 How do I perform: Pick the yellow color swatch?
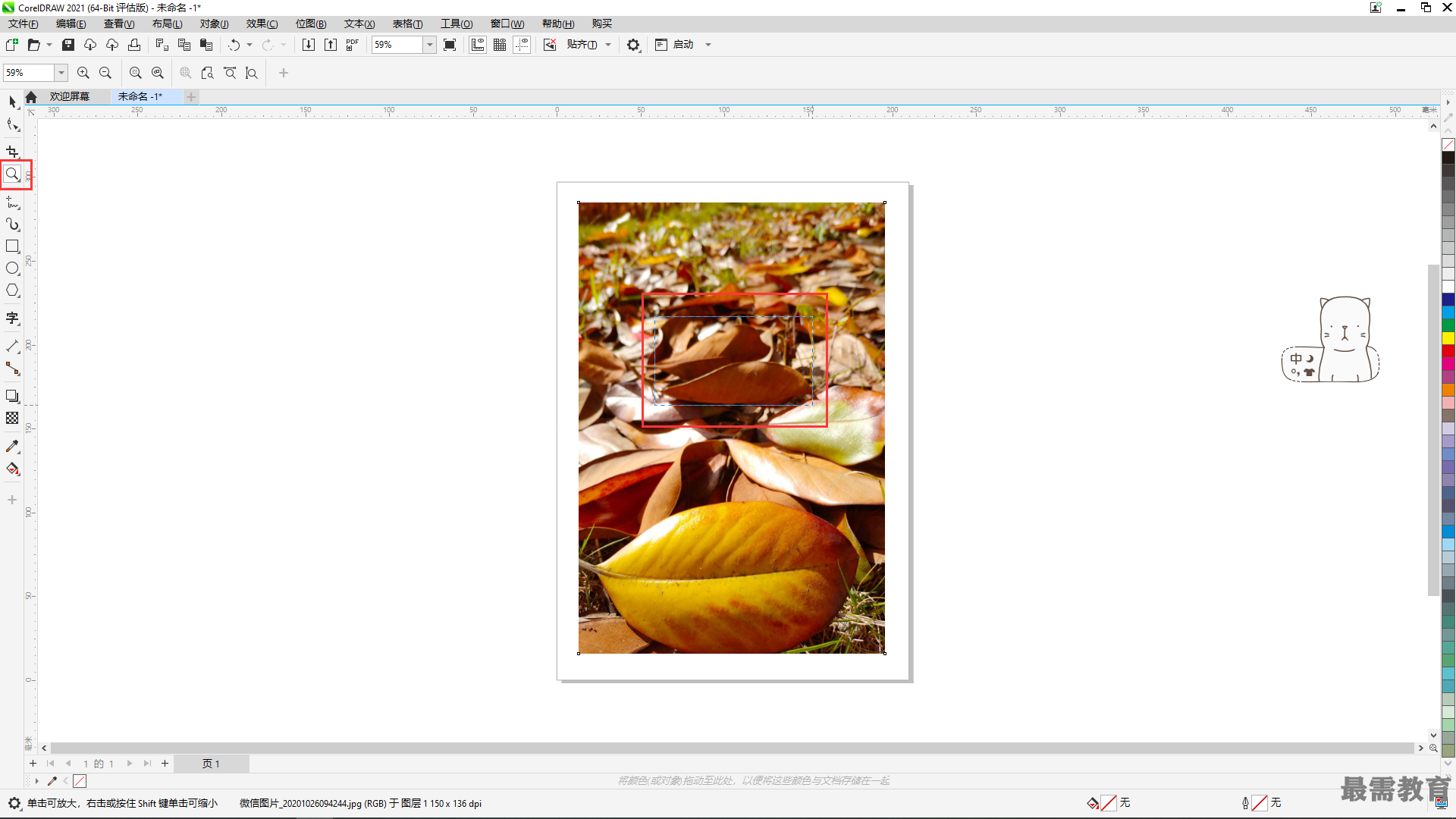click(1448, 338)
